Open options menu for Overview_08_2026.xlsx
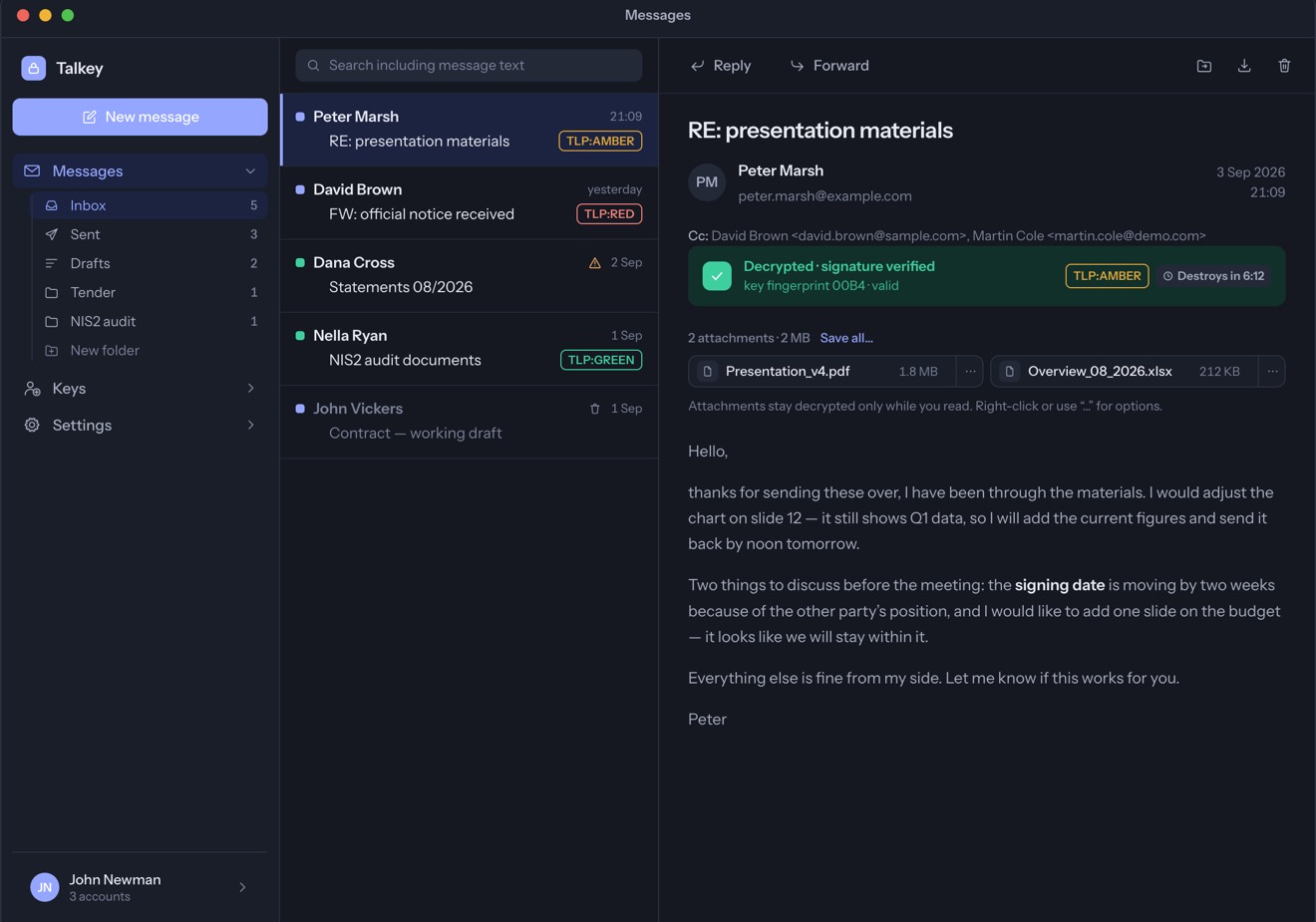1316x922 pixels. click(1272, 371)
